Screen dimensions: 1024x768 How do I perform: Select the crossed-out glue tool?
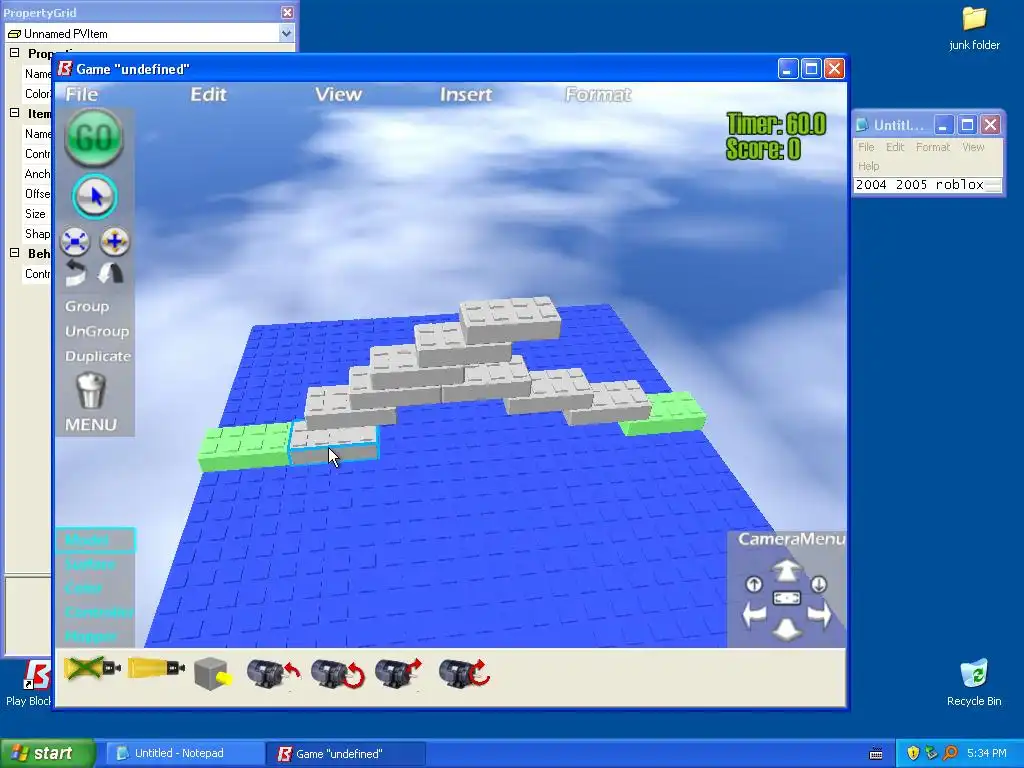point(92,669)
